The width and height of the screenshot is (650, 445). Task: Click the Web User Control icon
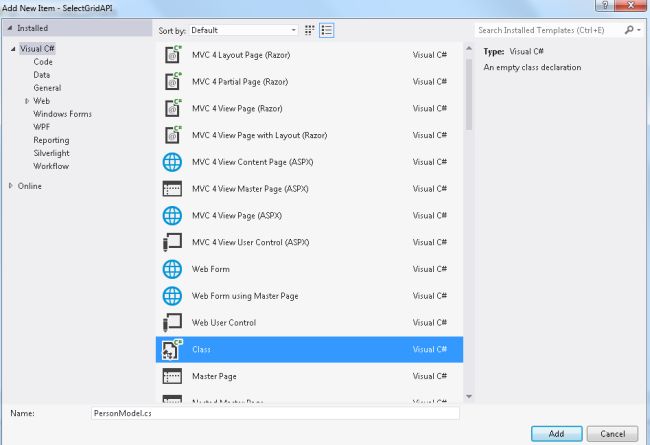click(172, 323)
